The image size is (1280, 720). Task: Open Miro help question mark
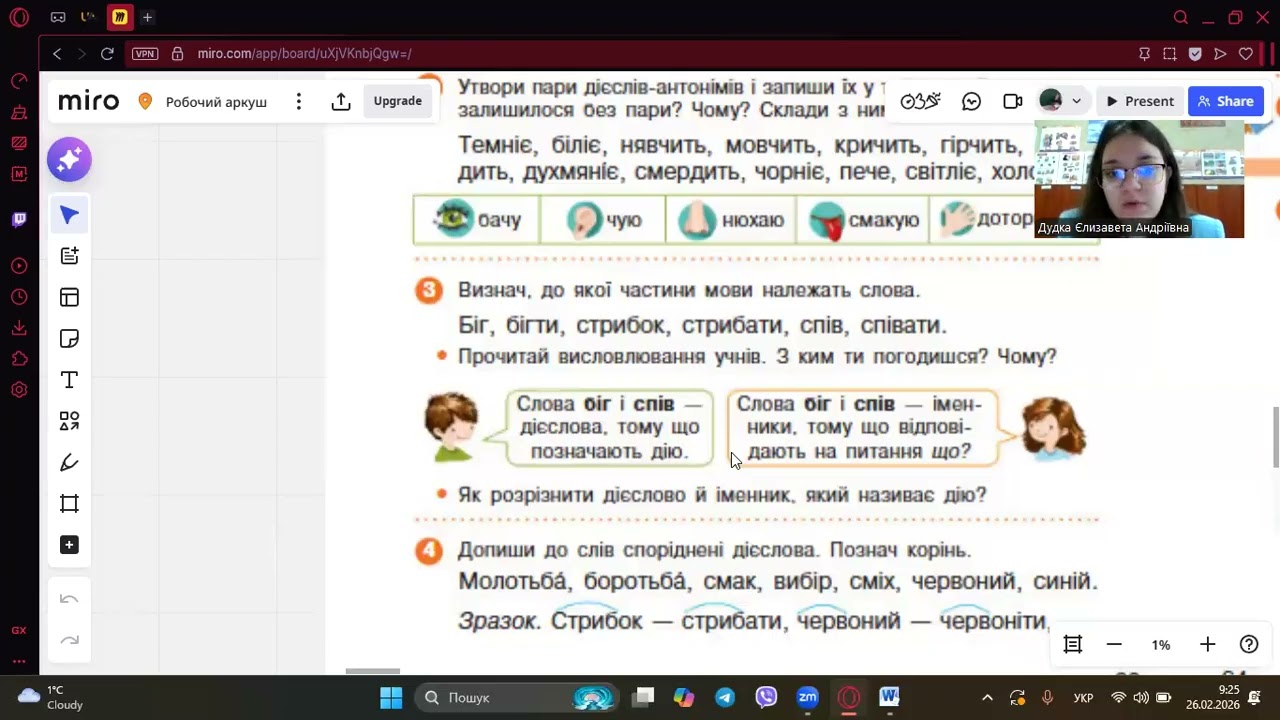tap(1249, 645)
